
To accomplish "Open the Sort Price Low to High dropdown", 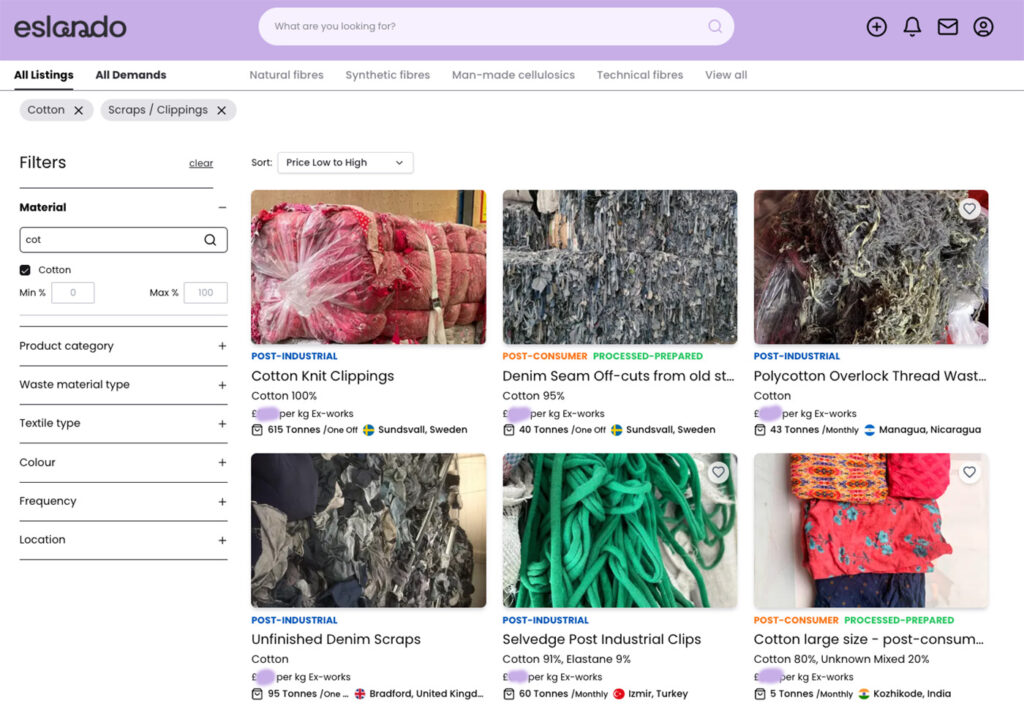I will pyautogui.click(x=344, y=162).
